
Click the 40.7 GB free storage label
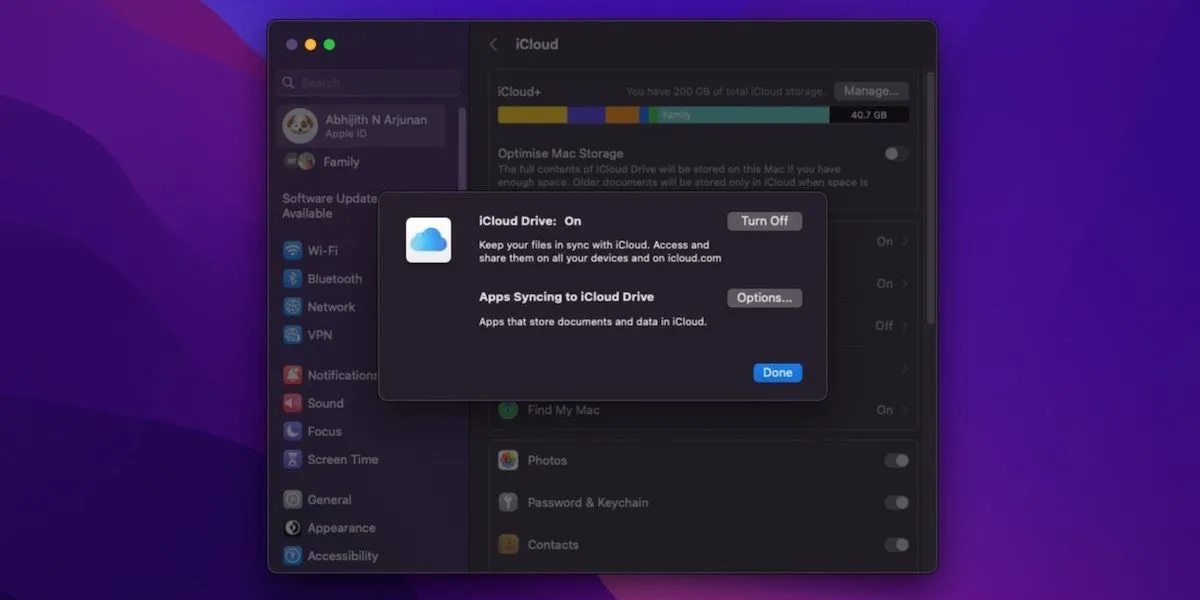(868, 115)
